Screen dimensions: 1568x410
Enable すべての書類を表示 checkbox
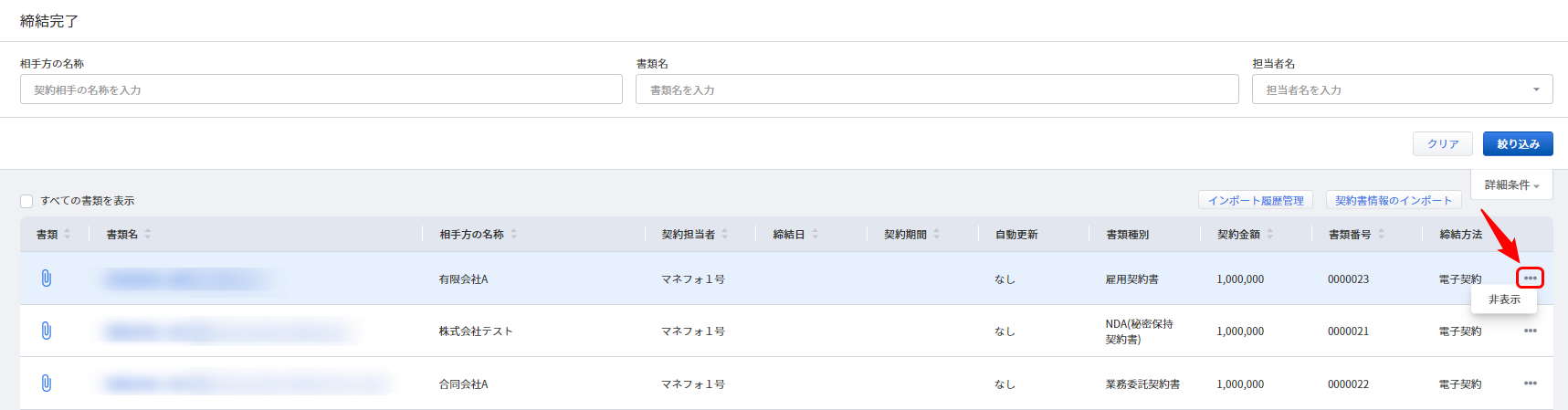tap(26, 201)
